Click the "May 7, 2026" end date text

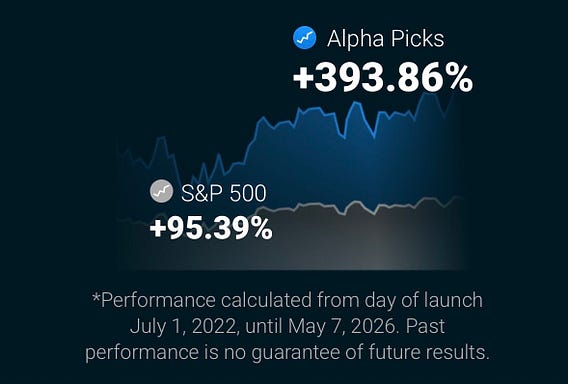pyautogui.click(x=341, y=327)
